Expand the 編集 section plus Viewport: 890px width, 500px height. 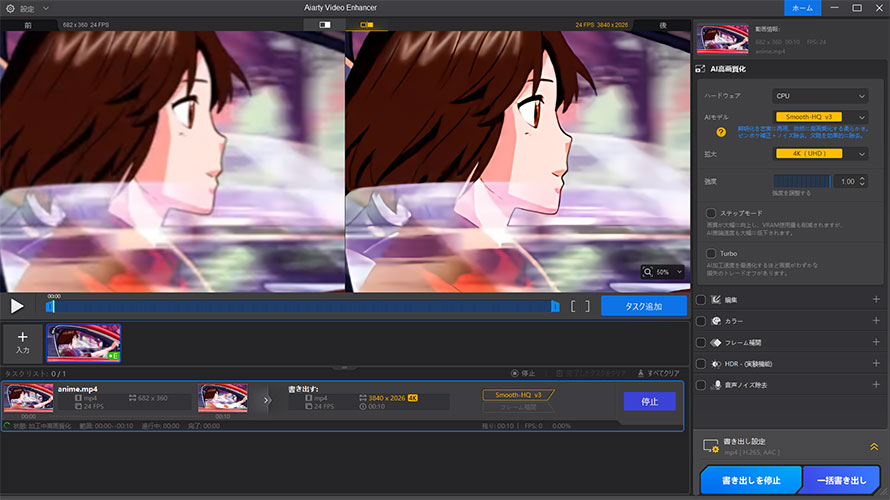[876, 300]
